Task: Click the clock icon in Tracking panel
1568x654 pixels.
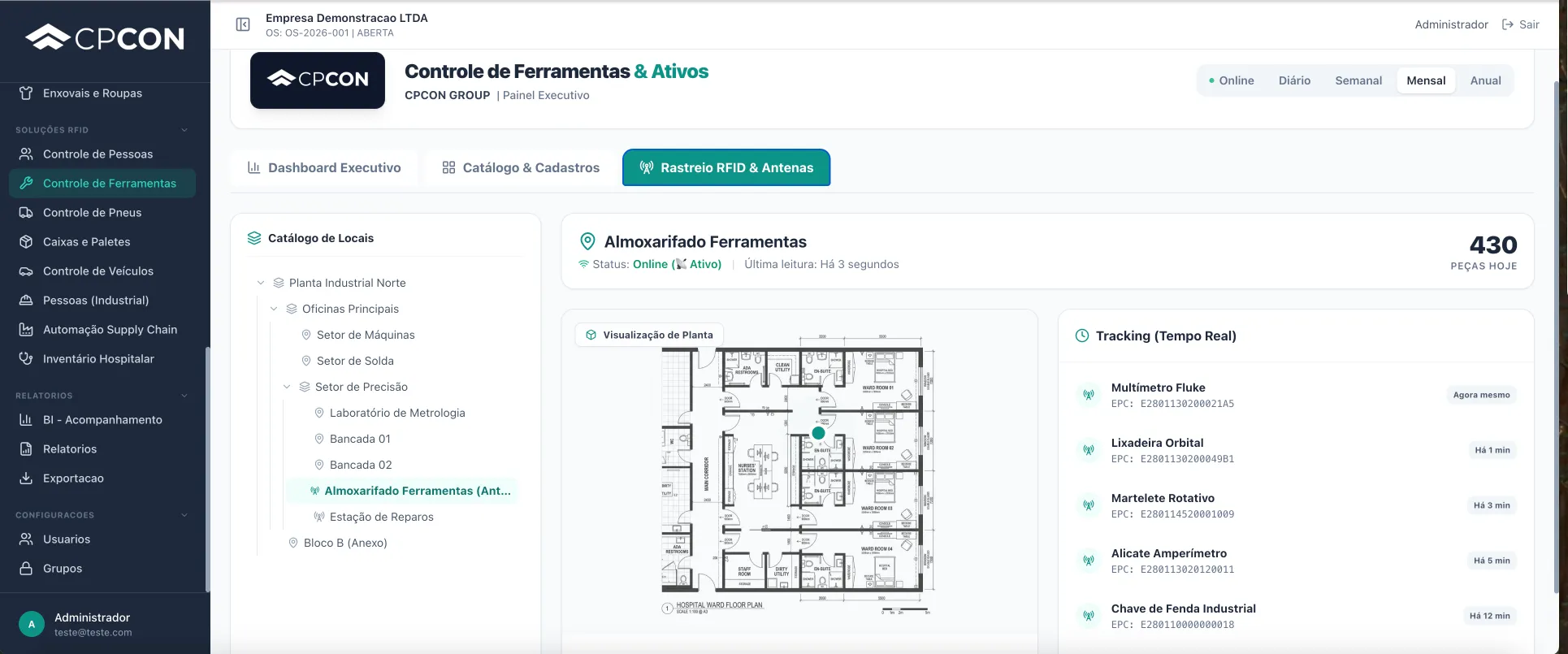Action: pyautogui.click(x=1081, y=335)
